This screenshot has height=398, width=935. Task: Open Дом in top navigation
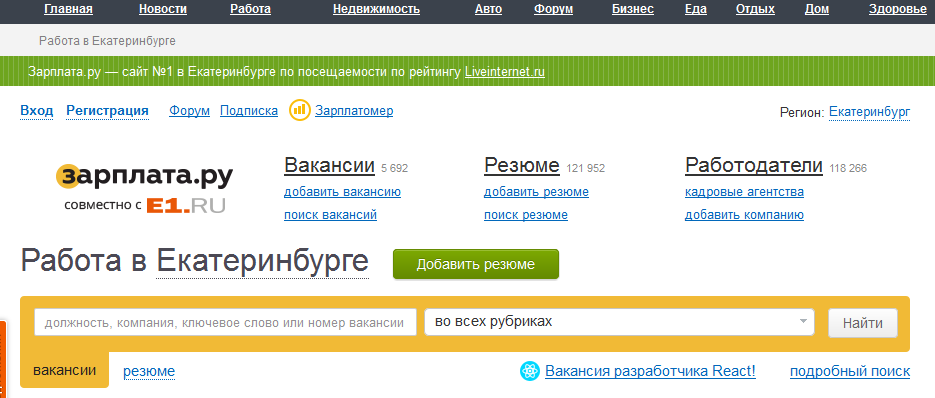[816, 9]
